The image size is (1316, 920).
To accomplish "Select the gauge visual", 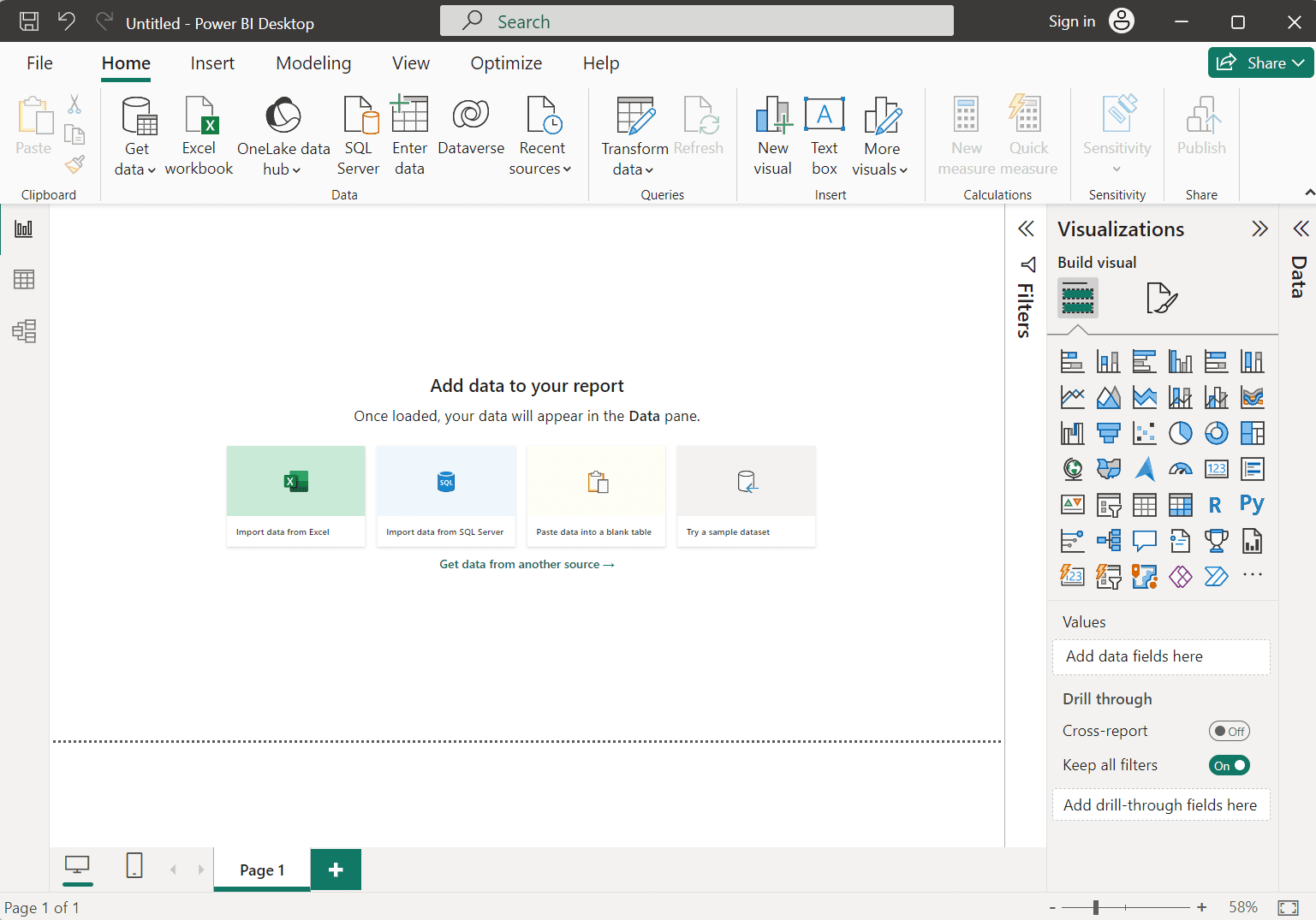I will click(x=1181, y=469).
